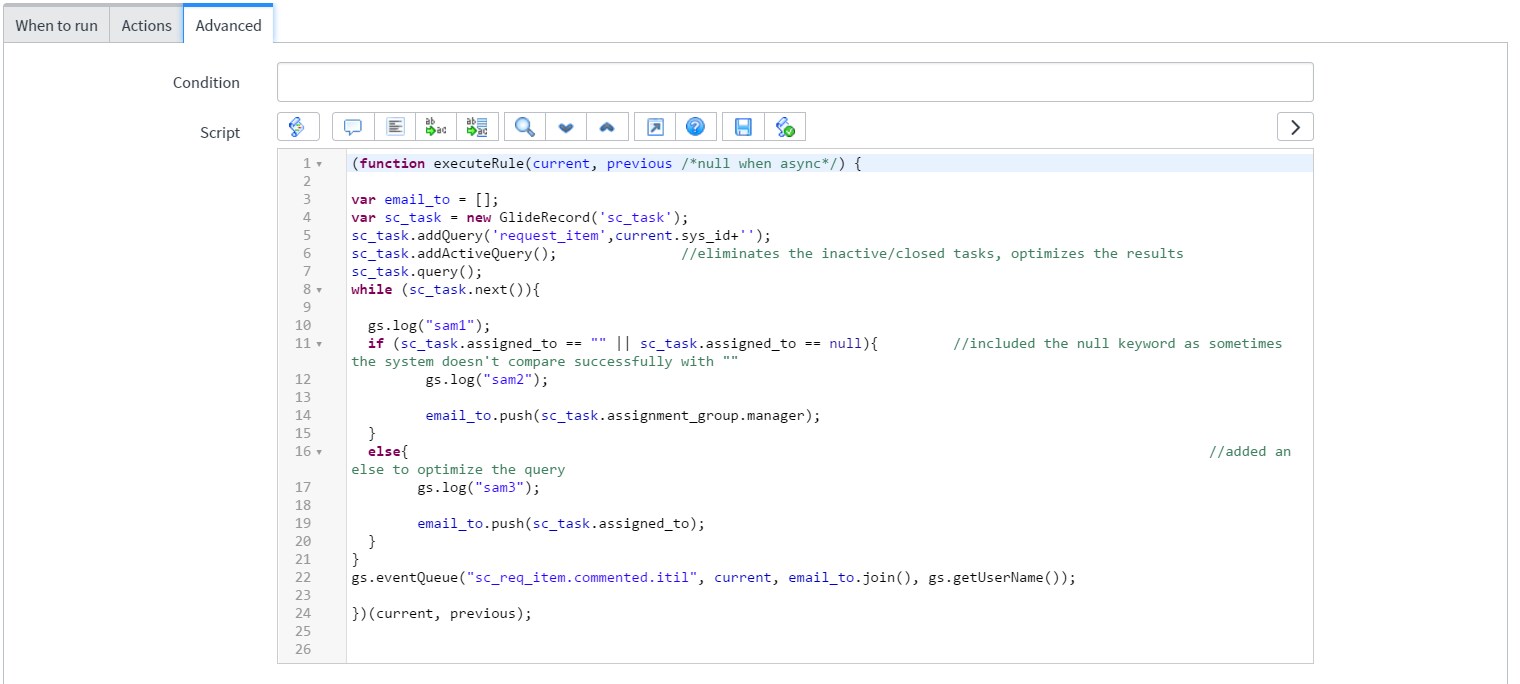Toggle the syntax highlighter icon

coord(298,127)
